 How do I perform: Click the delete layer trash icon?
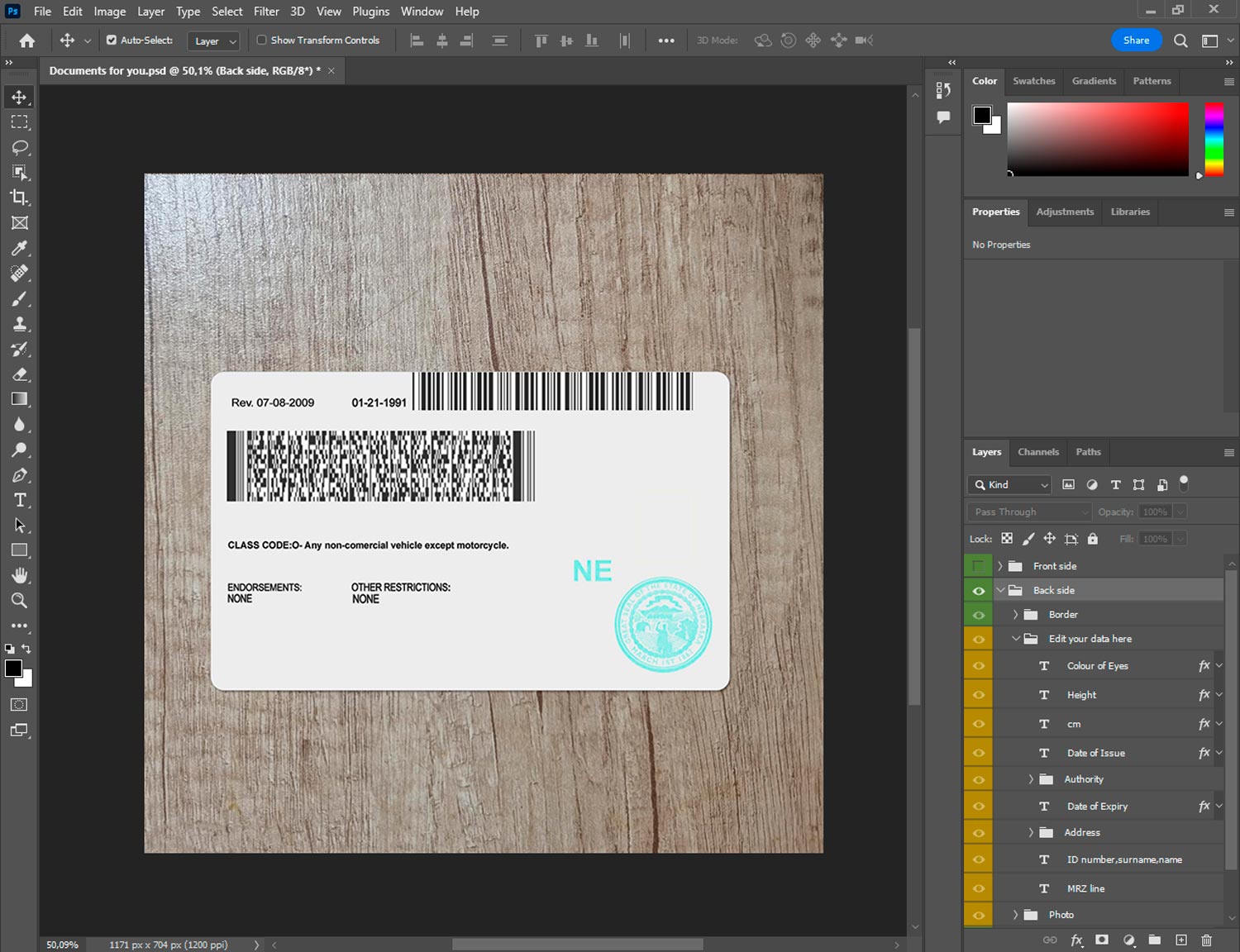tap(1206, 940)
